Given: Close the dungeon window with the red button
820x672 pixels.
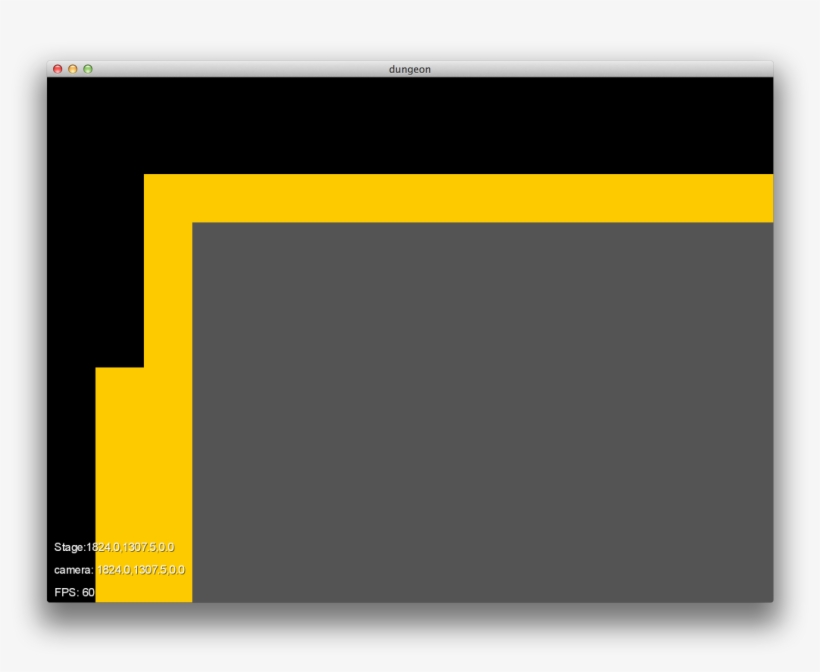Looking at the screenshot, I should [x=58, y=69].
